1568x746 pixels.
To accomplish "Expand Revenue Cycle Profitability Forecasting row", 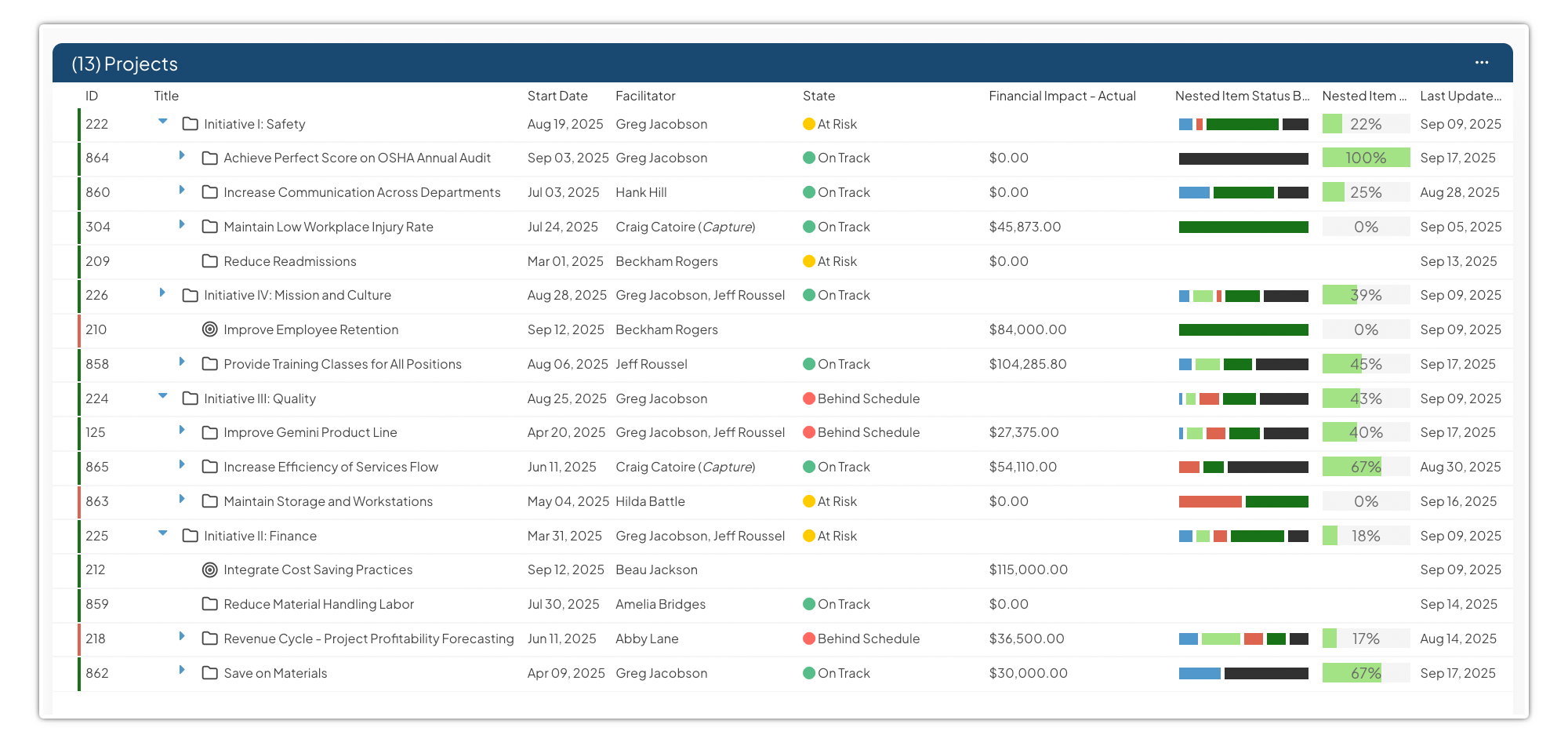I will [182, 636].
